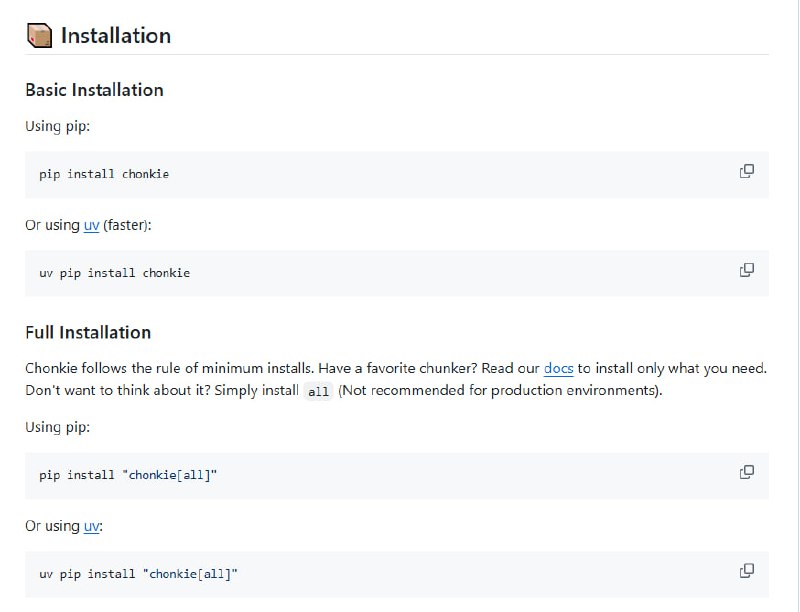Follow the uv link under Full Installation

pos(91,526)
